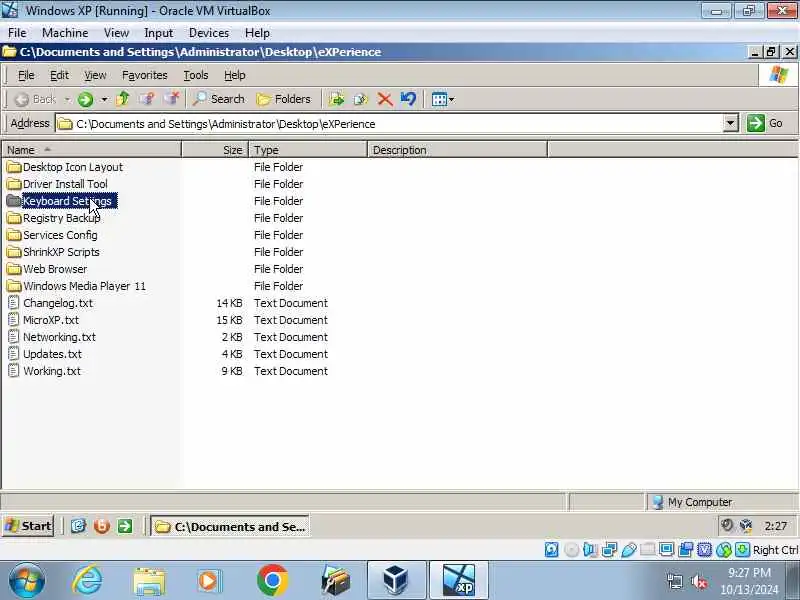800x600 pixels.
Task: Select Windows Media Player 11 folder
Action: [x=77, y=286]
